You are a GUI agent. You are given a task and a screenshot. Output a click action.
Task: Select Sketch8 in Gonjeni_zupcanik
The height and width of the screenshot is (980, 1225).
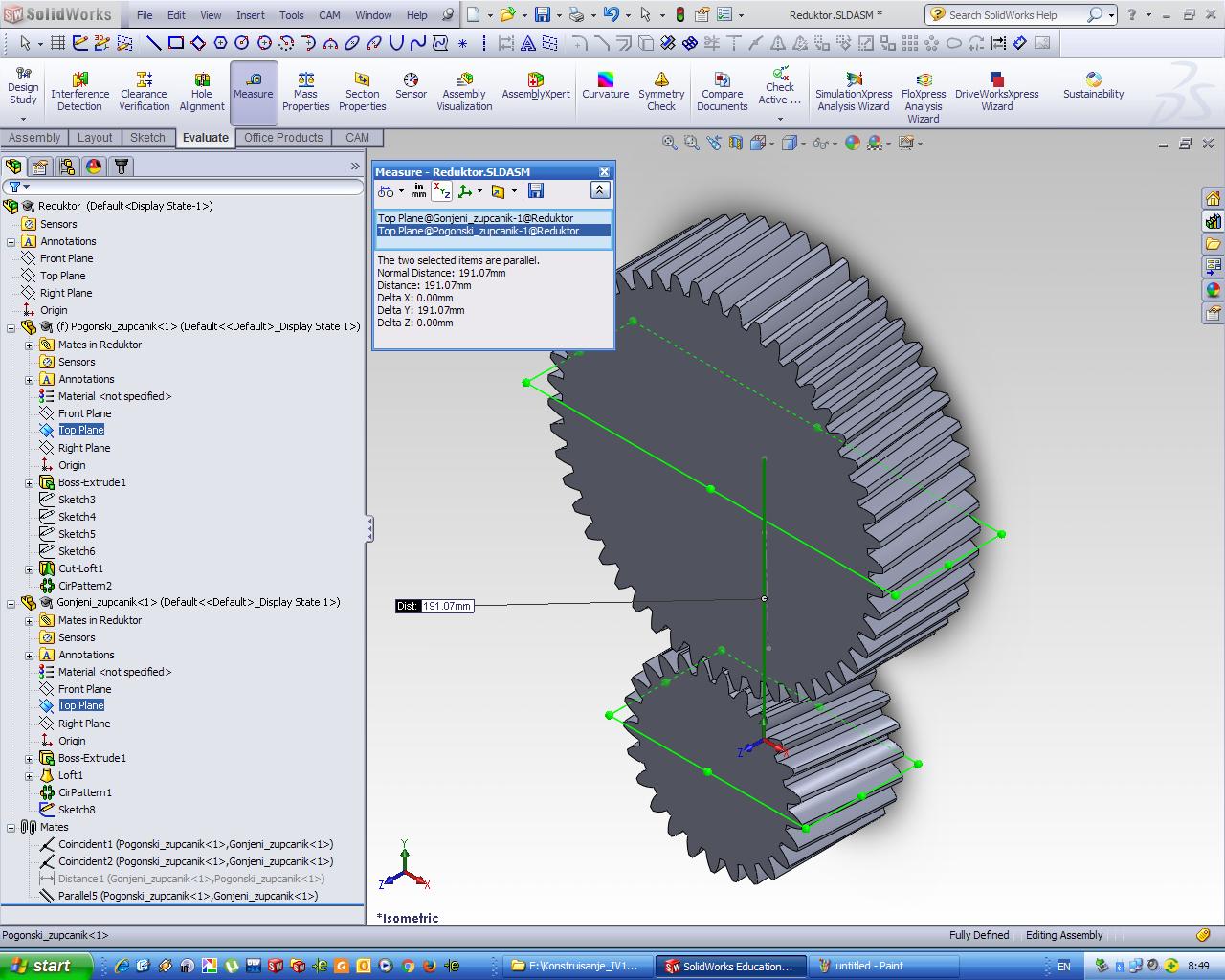click(x=77, y=810)
